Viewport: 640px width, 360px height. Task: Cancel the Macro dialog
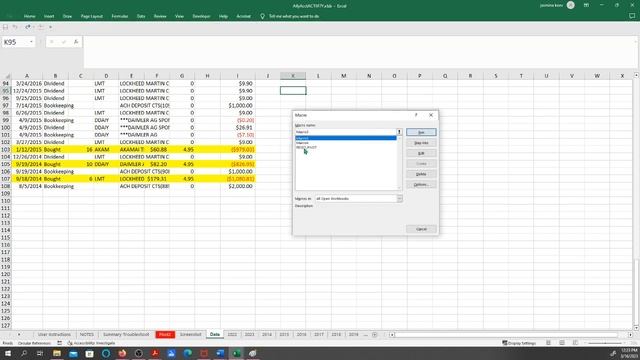tap(421, 229)
